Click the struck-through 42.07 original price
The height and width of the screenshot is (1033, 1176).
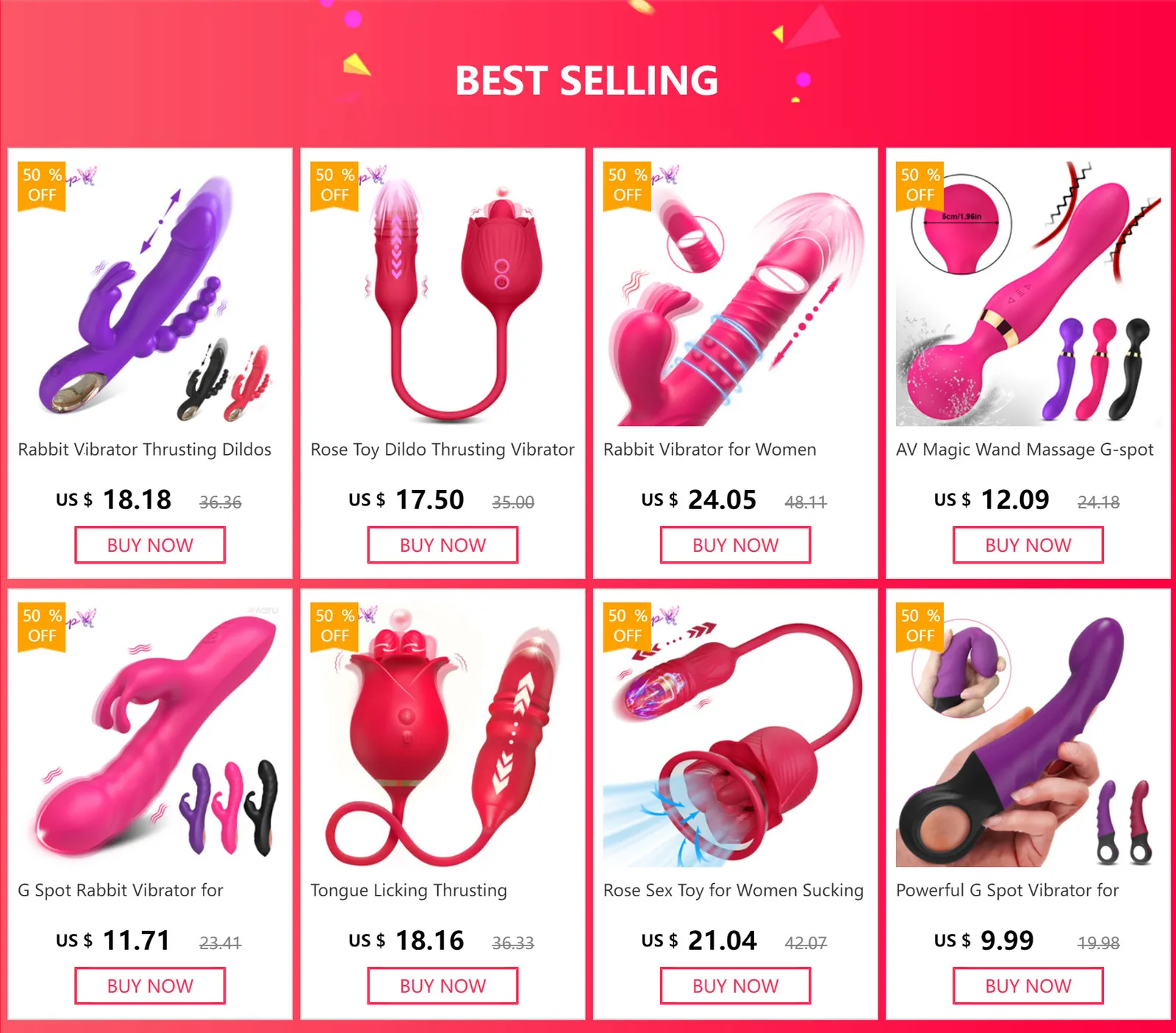pos(806,943)
